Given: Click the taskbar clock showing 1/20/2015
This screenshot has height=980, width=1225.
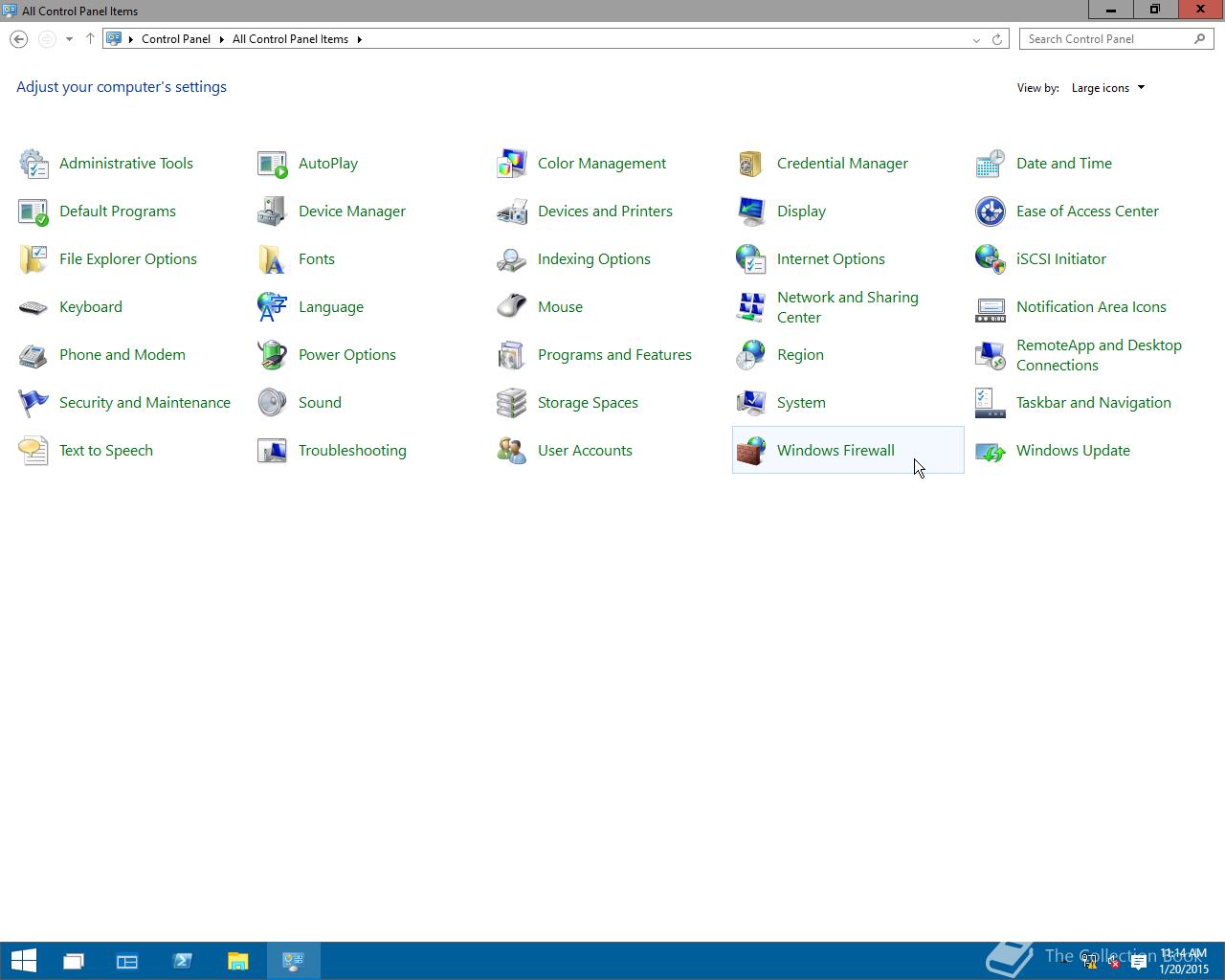Looking at the screenshot, I should point(1183,961).
